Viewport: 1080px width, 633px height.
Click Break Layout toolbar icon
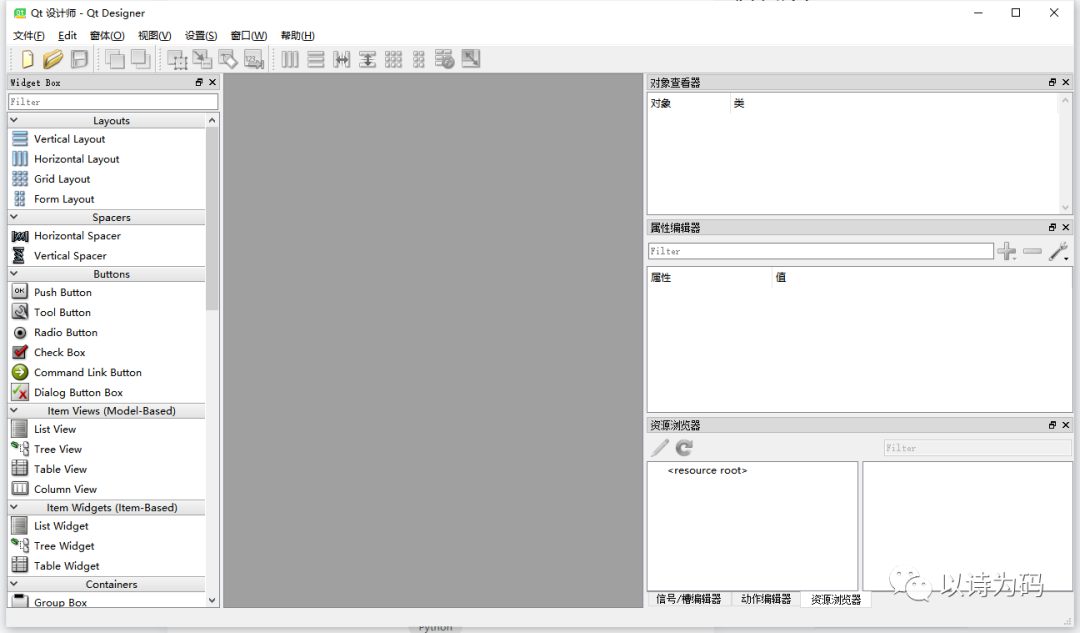click(444, 59)
